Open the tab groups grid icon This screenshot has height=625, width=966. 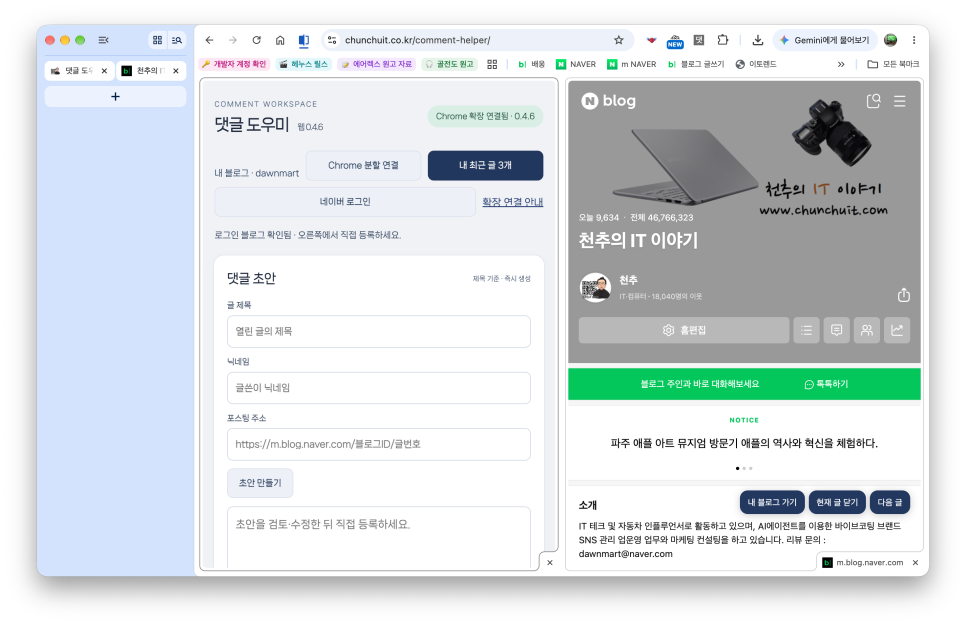[158, 40]
